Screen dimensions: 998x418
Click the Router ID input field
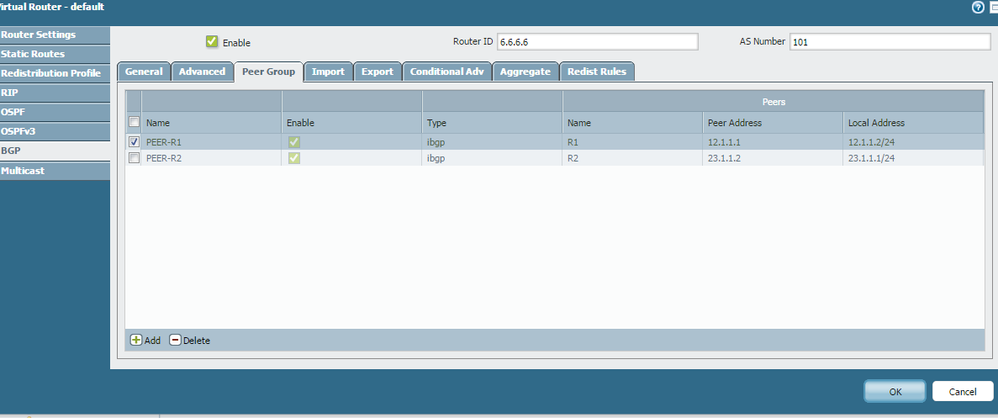point(597,42)
